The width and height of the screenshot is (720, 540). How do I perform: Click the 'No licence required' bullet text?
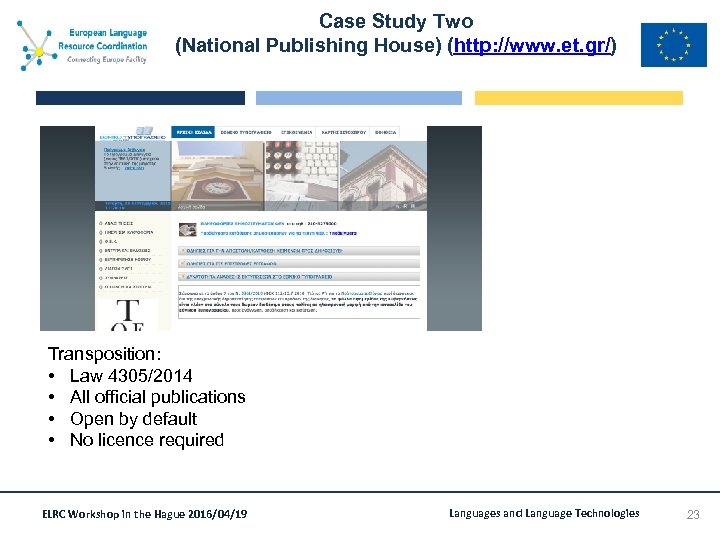click(146, 440)
